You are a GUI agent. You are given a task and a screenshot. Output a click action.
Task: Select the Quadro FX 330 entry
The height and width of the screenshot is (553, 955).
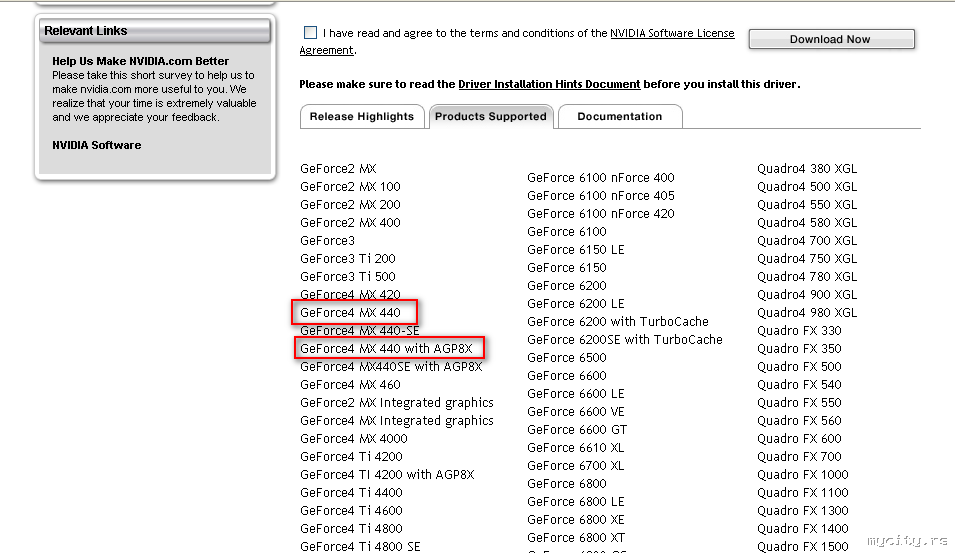pyautogui.click(x=799, y=330)
